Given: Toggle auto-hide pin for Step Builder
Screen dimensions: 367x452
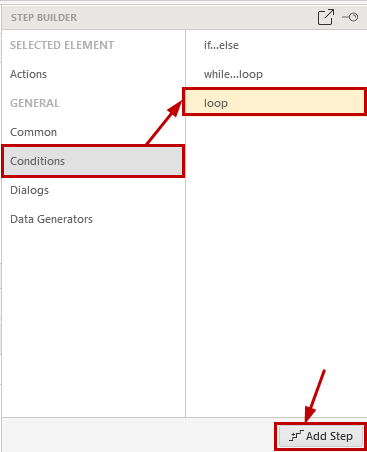Looking at the screenshot, I should coord(350,17).
